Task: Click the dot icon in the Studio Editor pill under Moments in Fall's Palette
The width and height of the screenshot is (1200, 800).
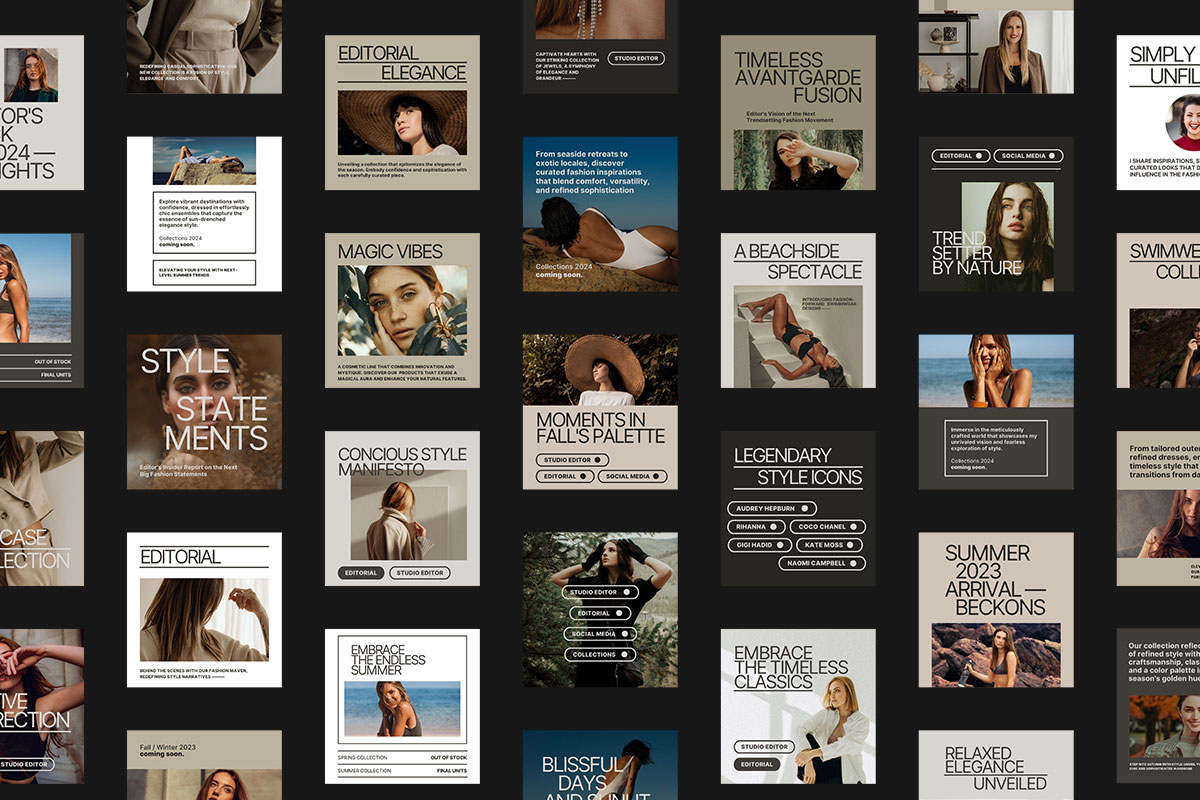Action: 597,459
